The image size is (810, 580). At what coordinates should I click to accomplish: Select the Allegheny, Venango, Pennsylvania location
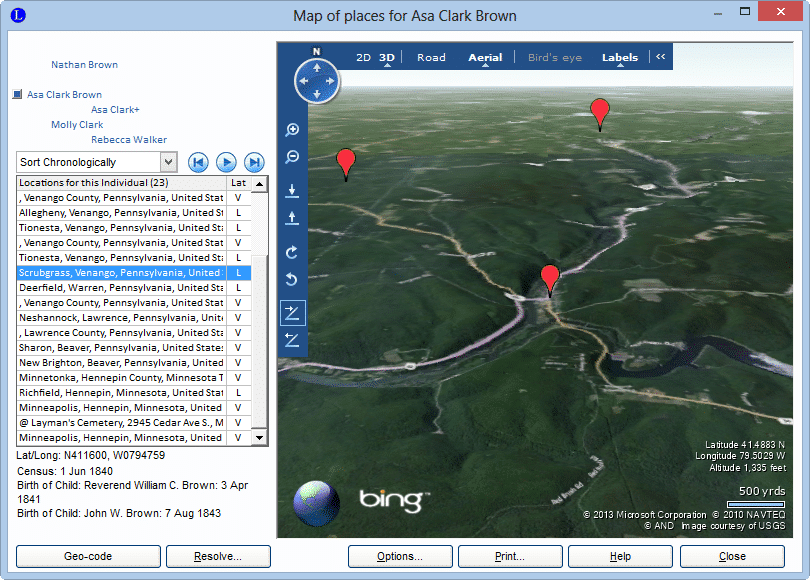click(134, 213)
